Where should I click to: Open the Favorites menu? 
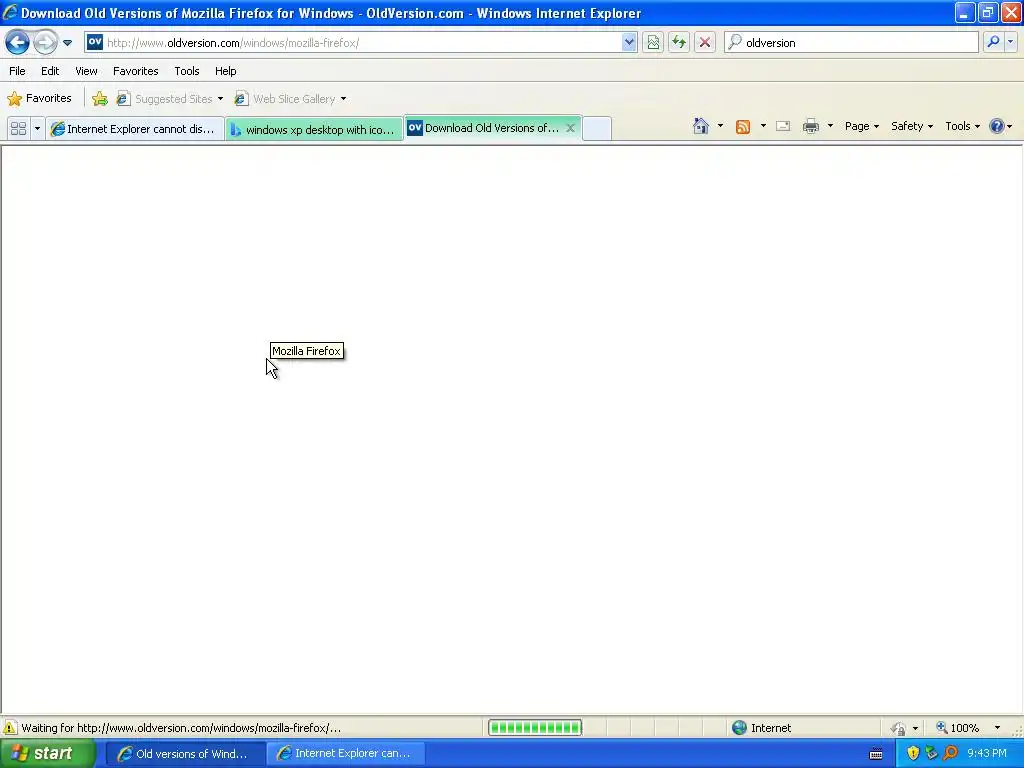pos(136,71)
